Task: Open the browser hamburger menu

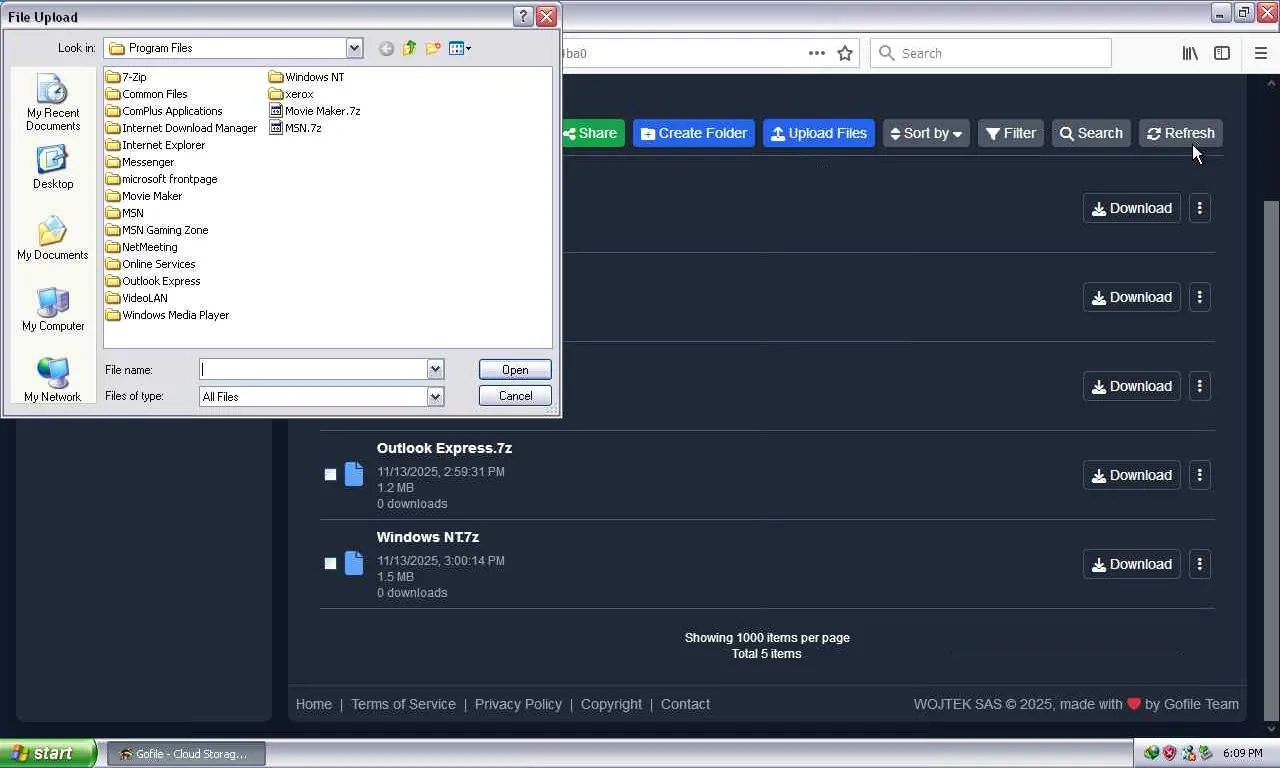Action: 1260,53
